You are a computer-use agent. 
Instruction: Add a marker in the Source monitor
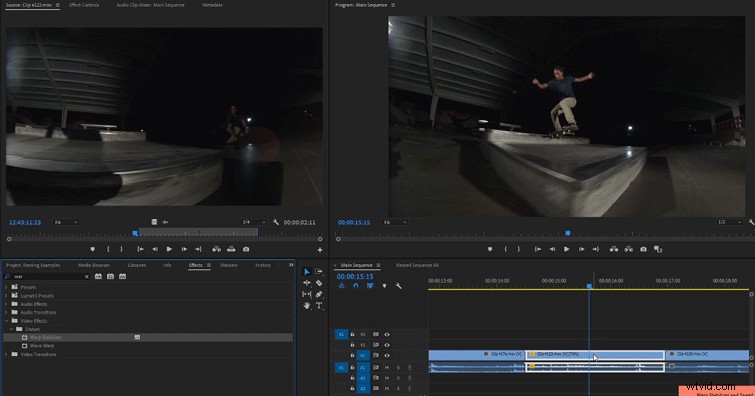click(92, 249)
